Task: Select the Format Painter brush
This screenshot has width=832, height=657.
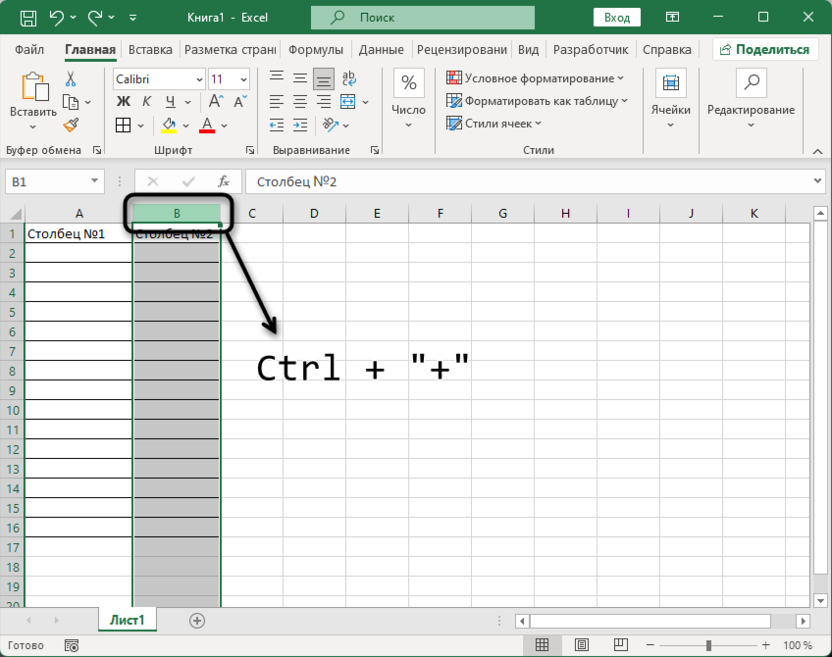Action: [71, 125]
